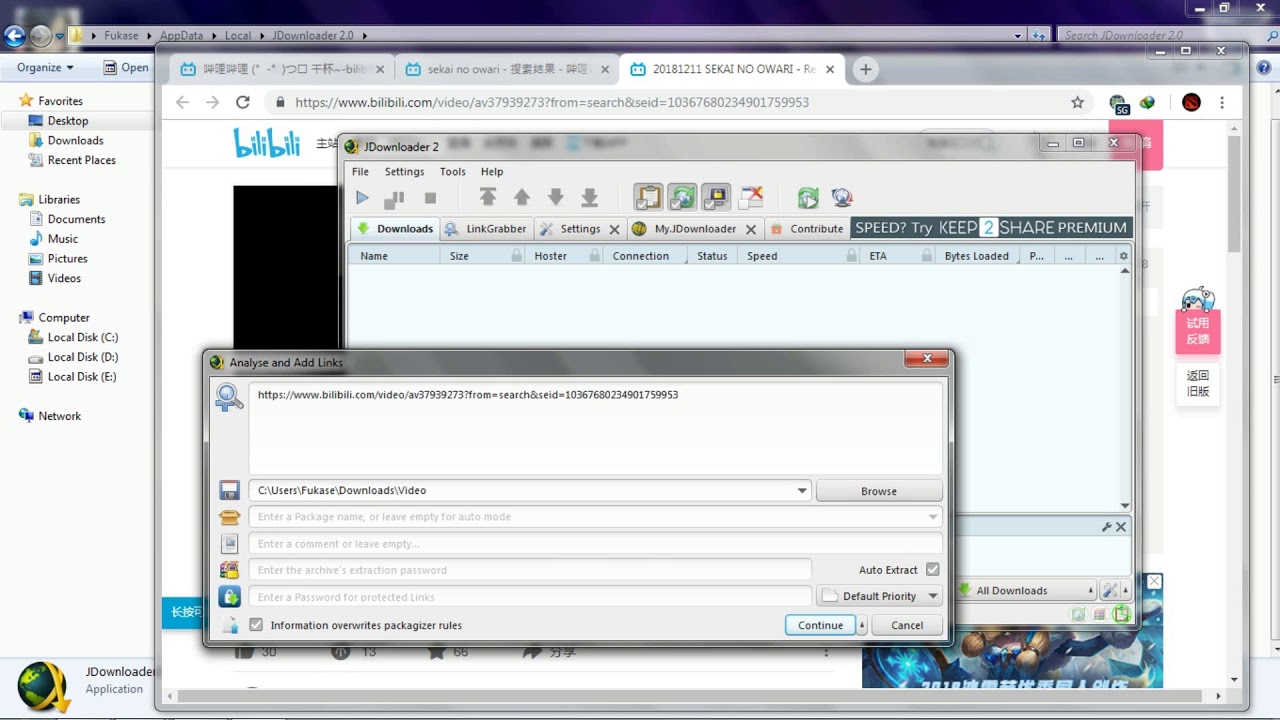Expand the download folder path dropdown

pyautogui.click(x=802, y=491)
